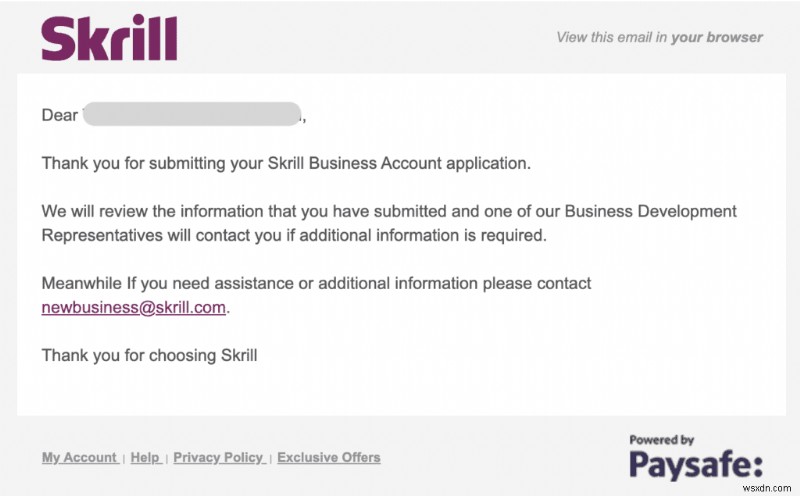Screen dimensions: 800x496
Task: Open 'View this email in your browser'
Action: (x=659, y=38)
